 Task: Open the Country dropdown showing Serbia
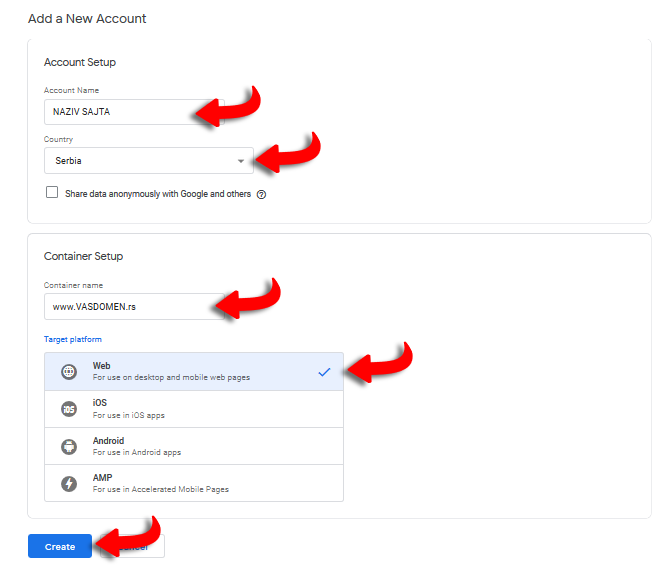tap(140, 161)
